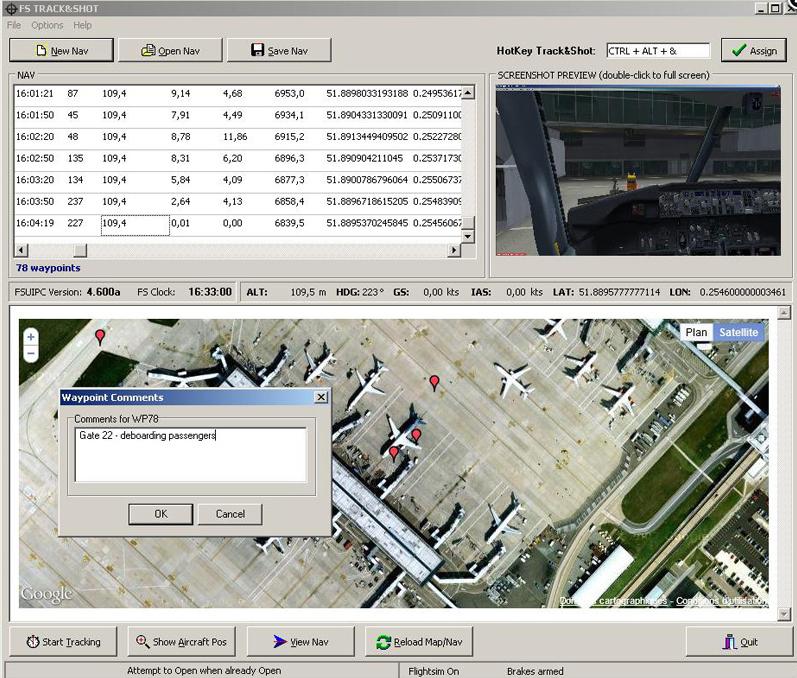
Task: Click the HotKey Track&Shot input field
Action: click(x=658, y=50)
